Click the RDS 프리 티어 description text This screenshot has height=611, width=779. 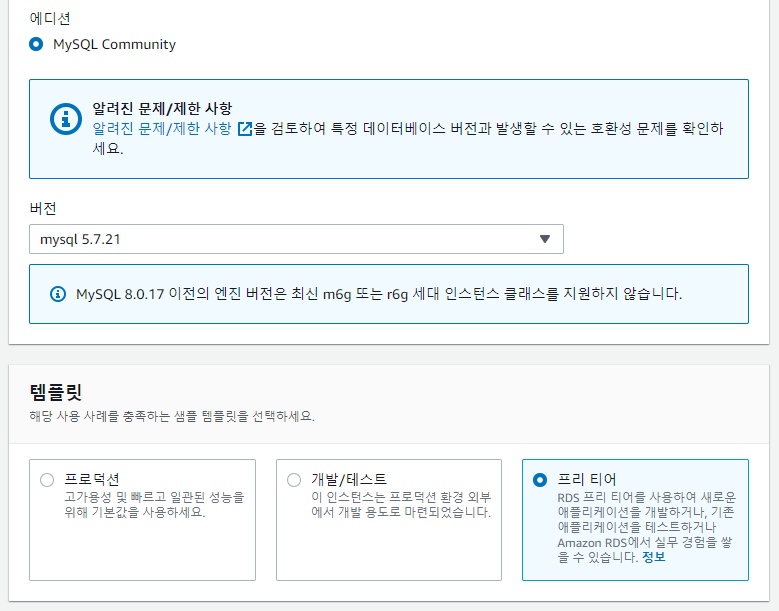pyautogui.click(x=646, y=527)
